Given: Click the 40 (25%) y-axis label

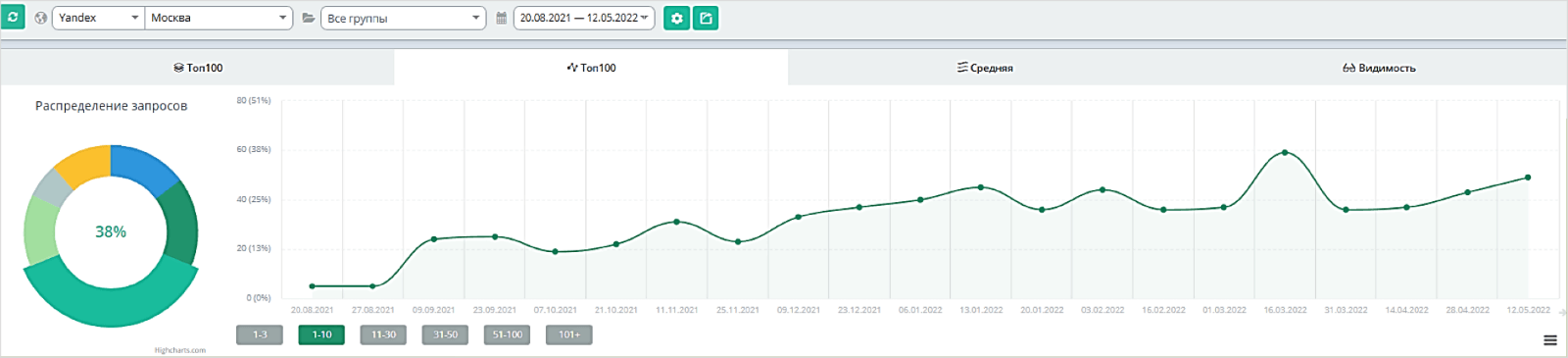Looking at the screenshot, I should 254,199.
